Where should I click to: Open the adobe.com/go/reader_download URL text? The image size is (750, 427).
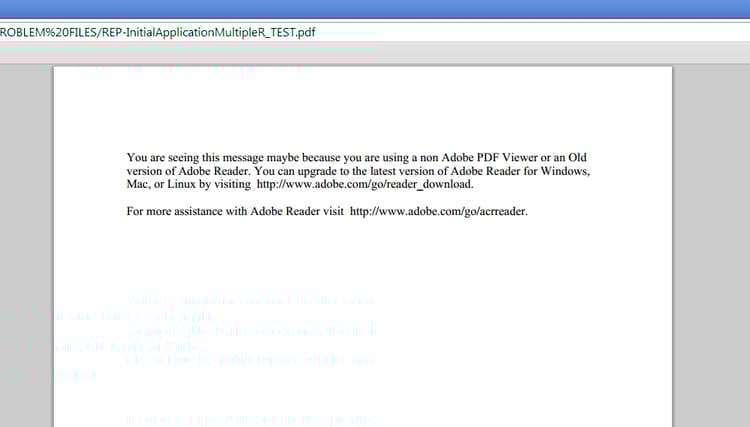[x=365, y=184]
